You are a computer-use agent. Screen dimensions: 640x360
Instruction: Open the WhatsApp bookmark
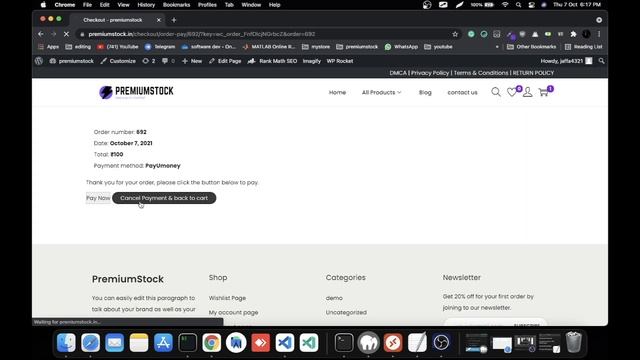click(x=401, y=47)
